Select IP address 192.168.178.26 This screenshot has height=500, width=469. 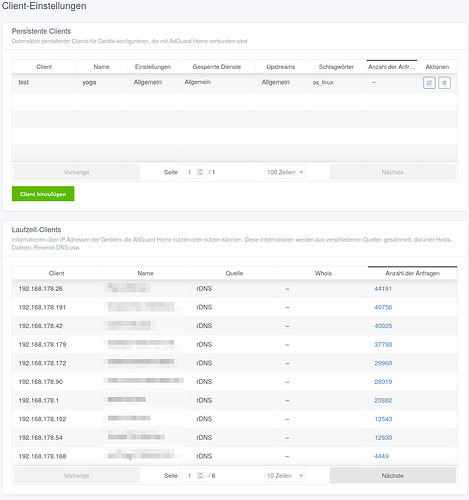pos(41,289)
